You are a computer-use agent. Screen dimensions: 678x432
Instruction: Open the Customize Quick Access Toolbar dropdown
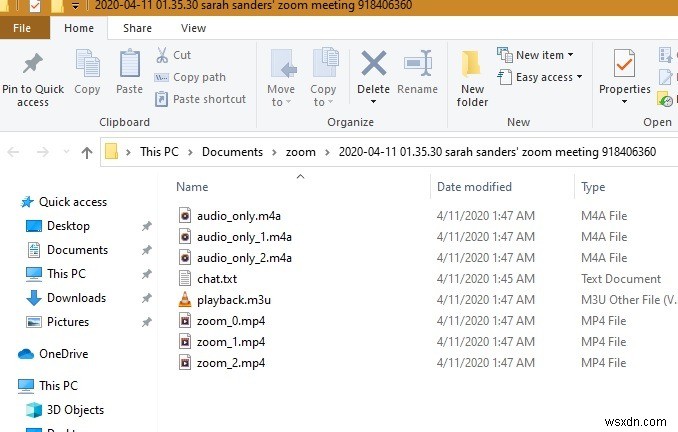pos(75,6)
